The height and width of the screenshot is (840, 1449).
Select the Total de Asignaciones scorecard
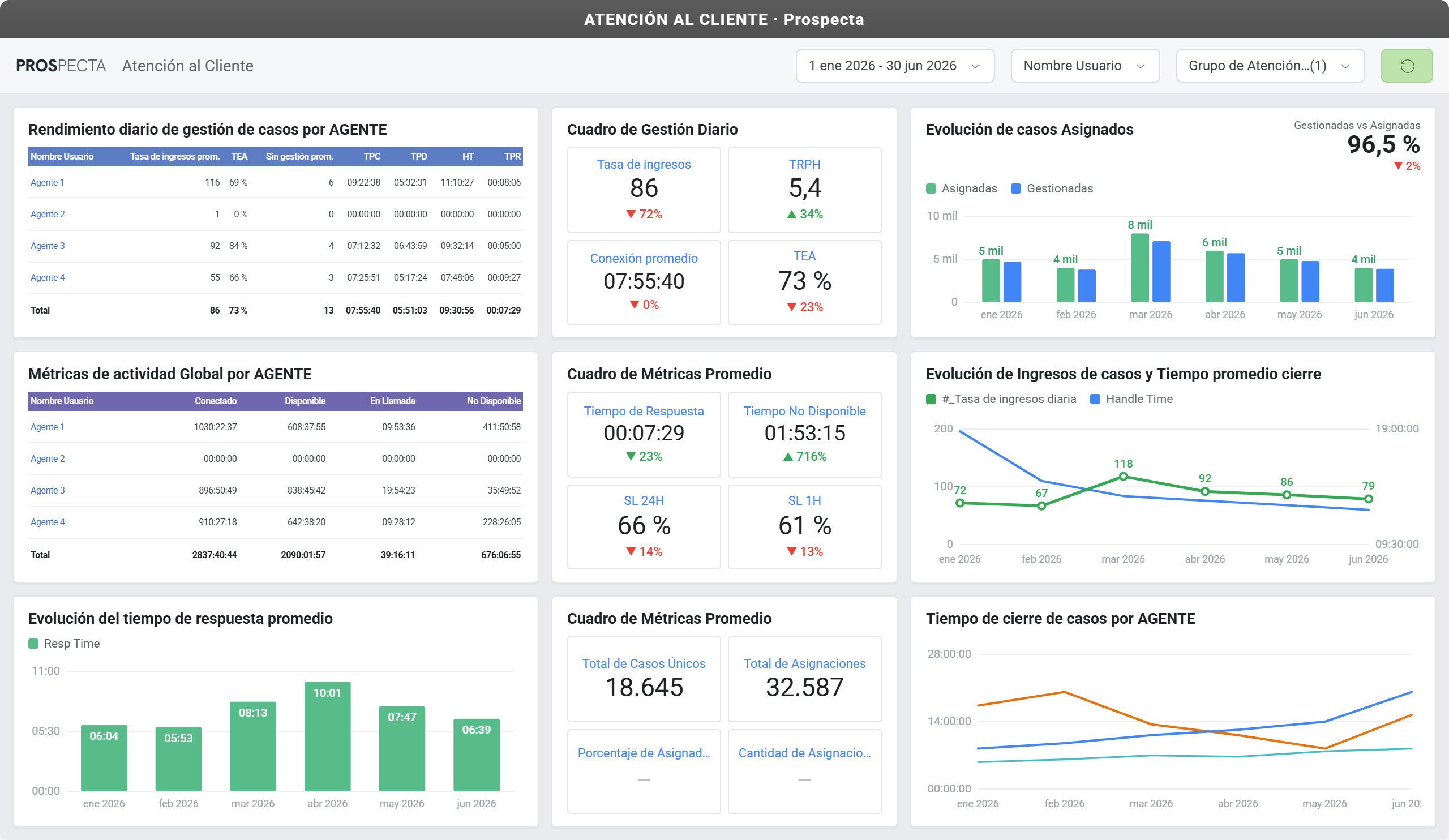click(804, 679)
